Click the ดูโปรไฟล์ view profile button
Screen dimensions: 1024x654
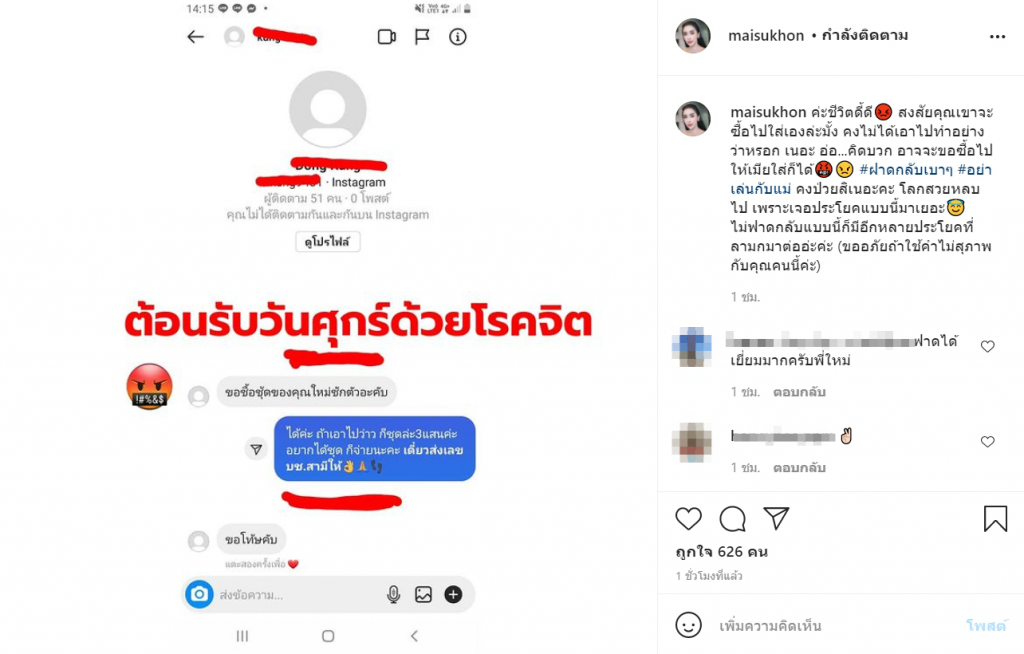[327, 242]
